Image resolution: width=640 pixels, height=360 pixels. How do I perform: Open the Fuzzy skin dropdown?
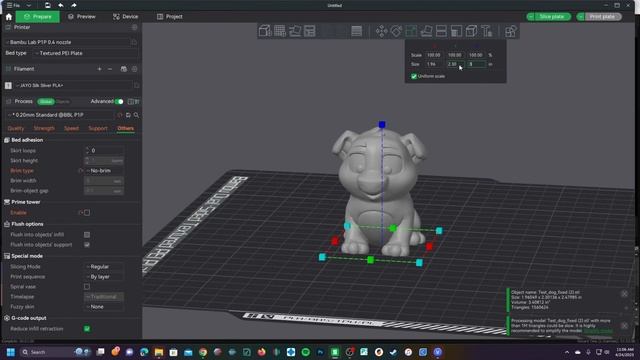click(104, 307)
